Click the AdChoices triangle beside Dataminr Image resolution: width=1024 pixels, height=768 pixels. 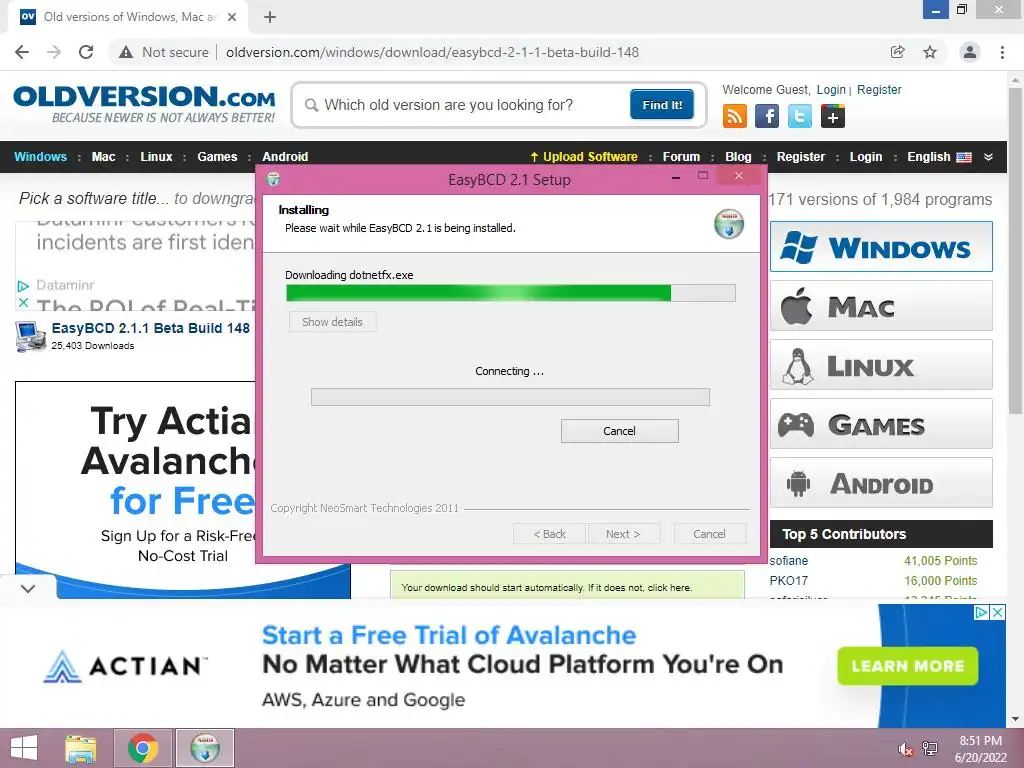24,286
